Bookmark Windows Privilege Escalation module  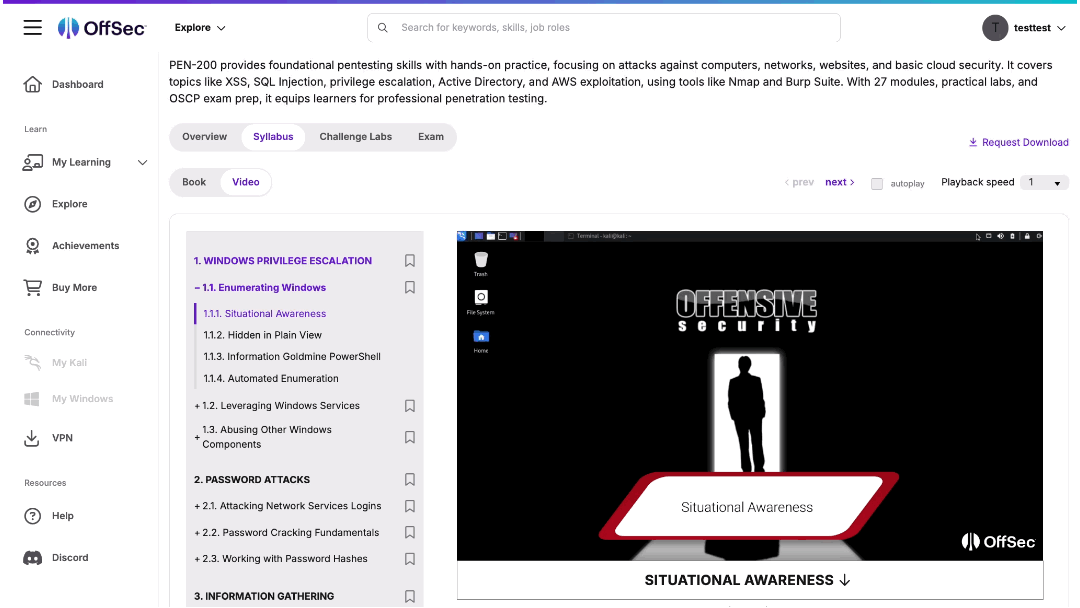click(x=410, y=260)
